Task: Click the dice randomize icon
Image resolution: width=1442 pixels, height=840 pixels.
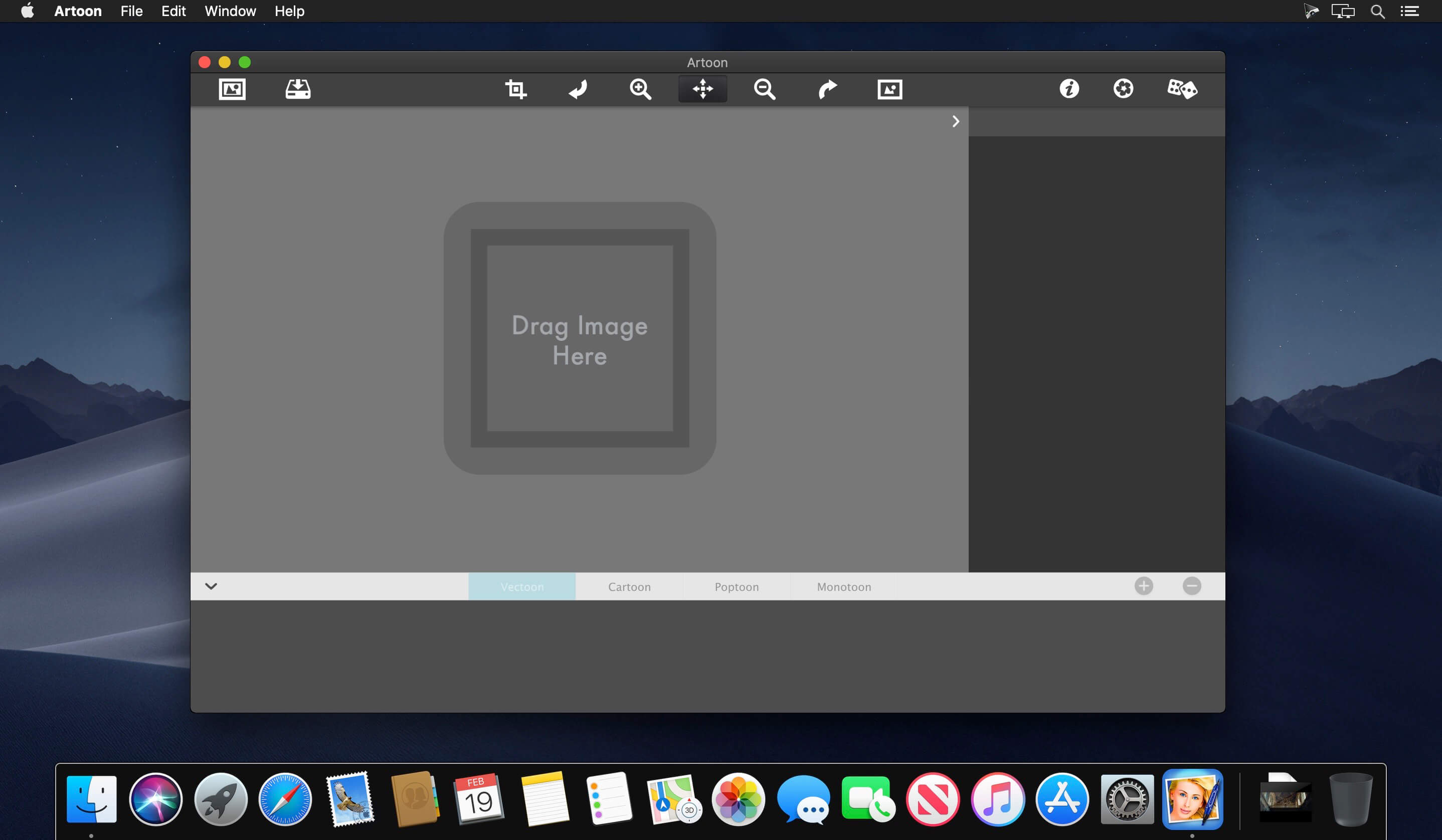Action: 1182,89
